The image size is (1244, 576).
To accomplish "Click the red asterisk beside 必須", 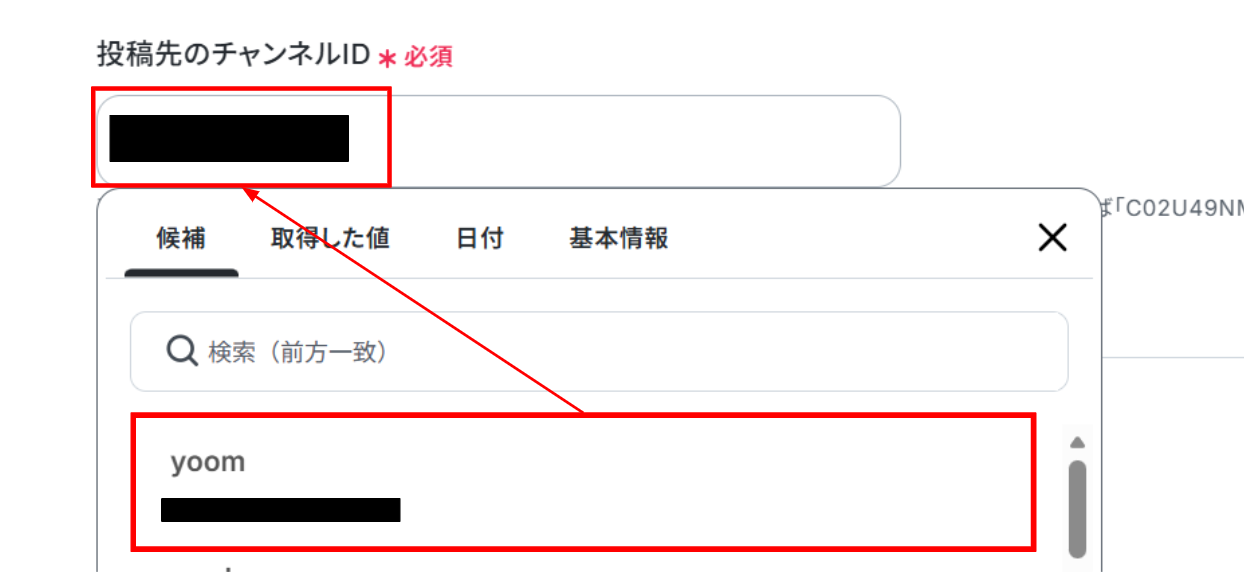I will (388, 57).
